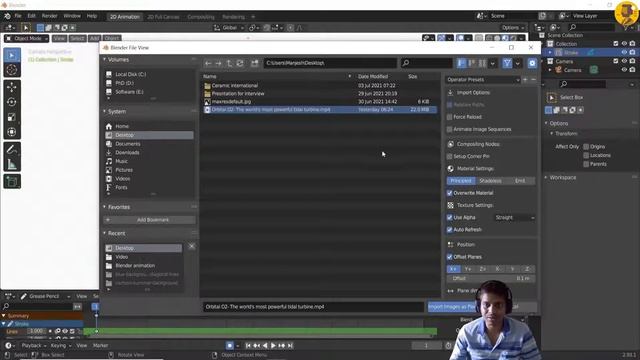640x360 pixels.
Task: Enable Animate Image Sequences checkbox
Action: tap(449, 129)
